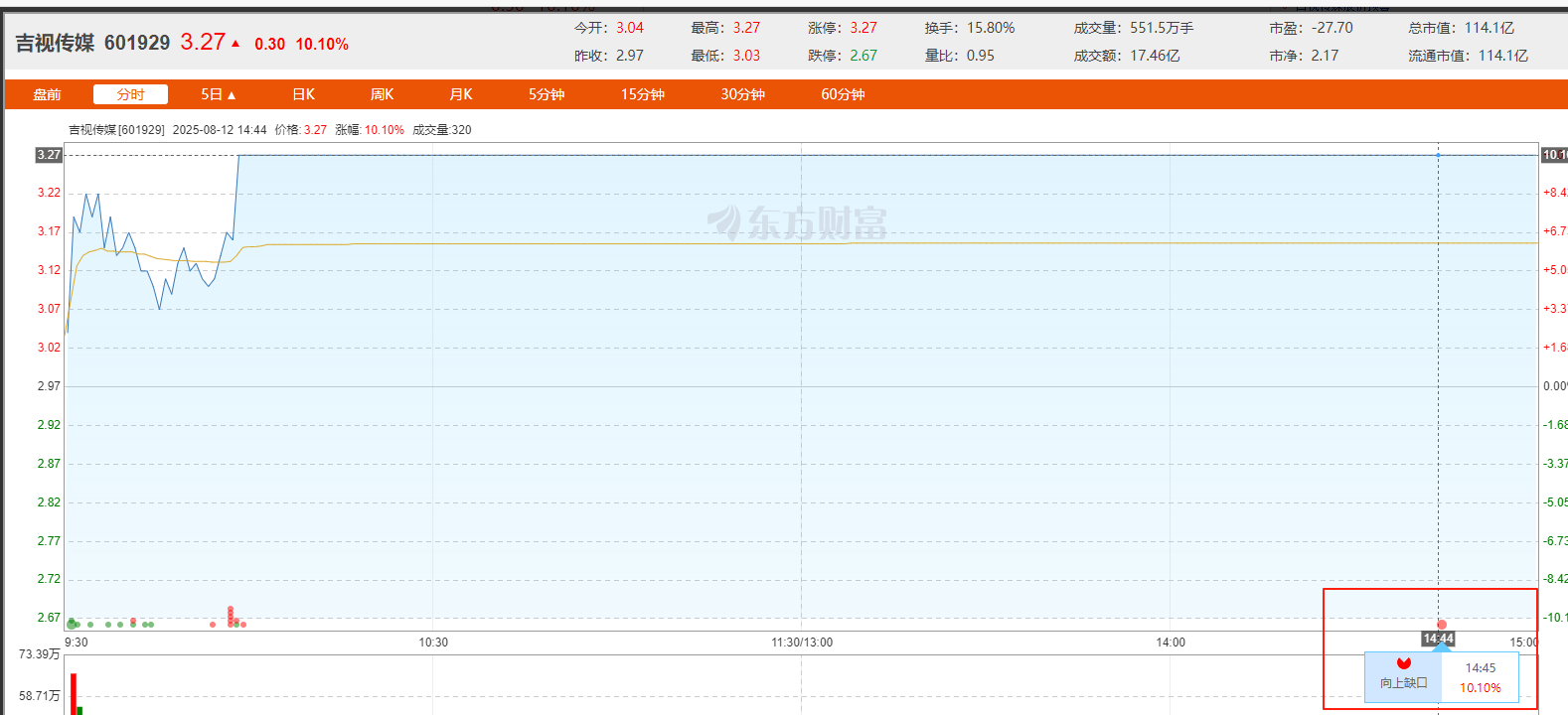Expand the 5日 tab with arrow
1568x715 pixels.
(219, 94)
